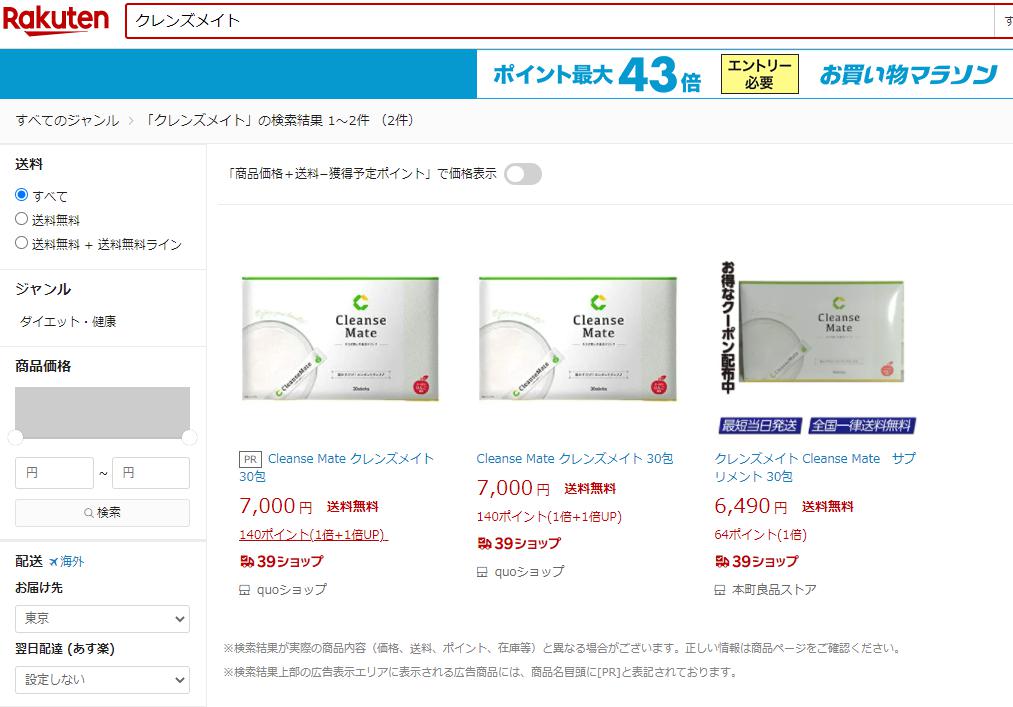The width and height of the screenshot is (1013, 707).
Task: Click the 最短当日発送 badge
Action: (x=760, y=425)
